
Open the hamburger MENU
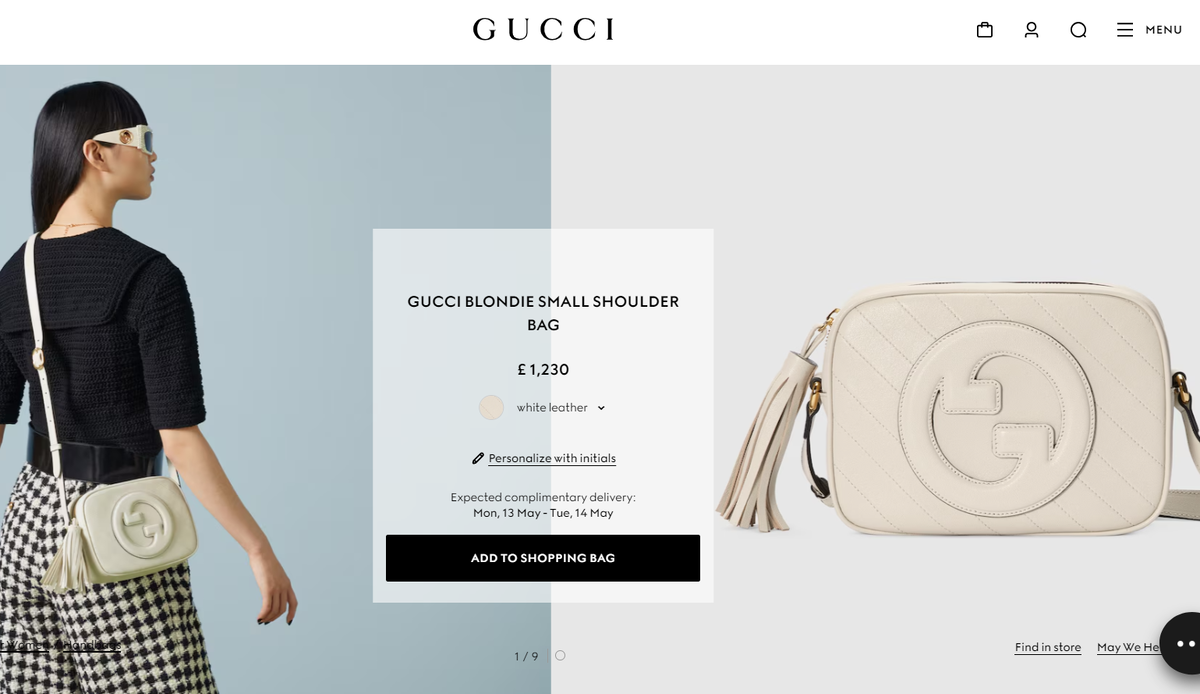coord(1150,30)
